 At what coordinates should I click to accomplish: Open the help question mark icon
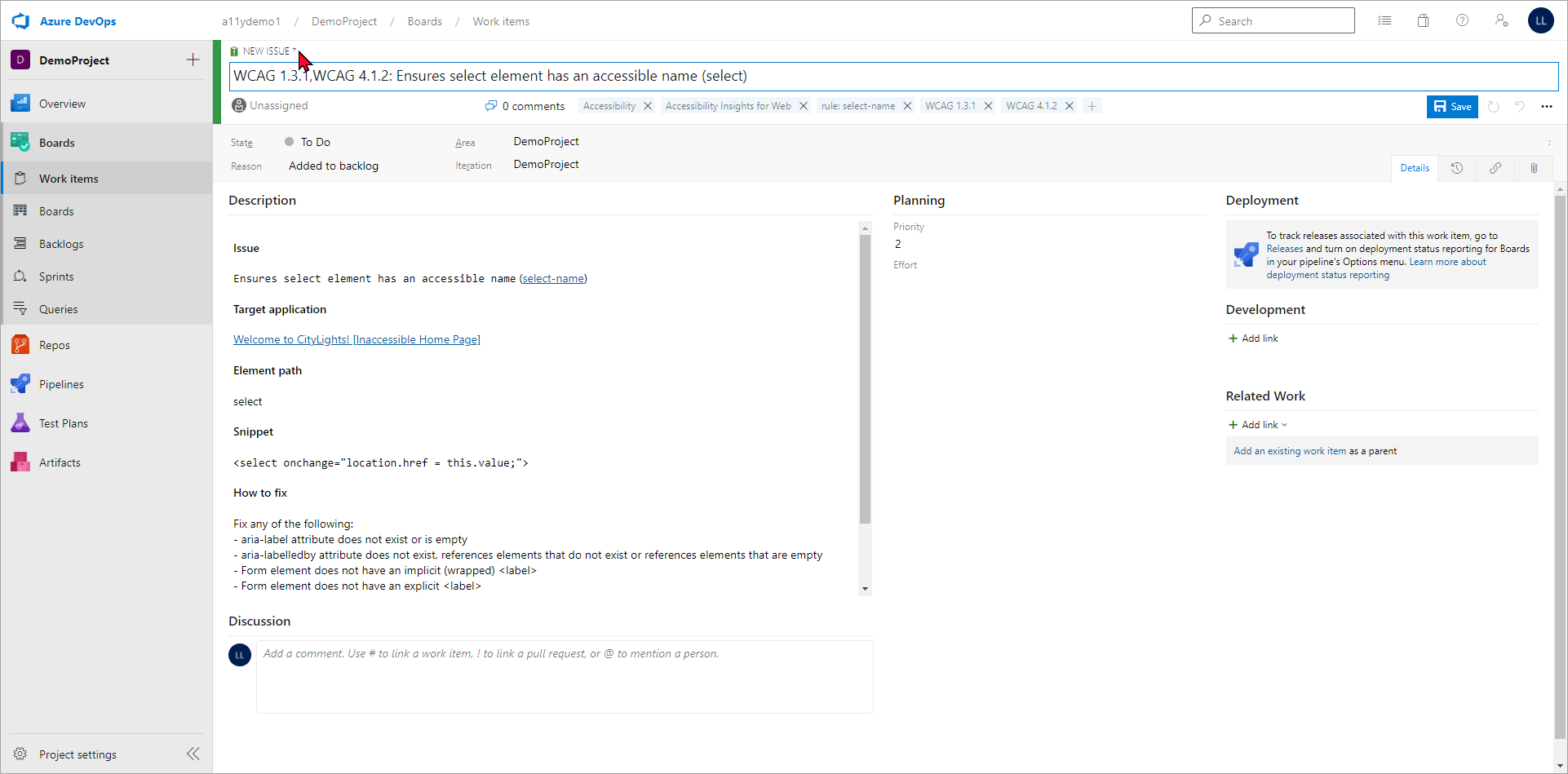click(1462, 20)
